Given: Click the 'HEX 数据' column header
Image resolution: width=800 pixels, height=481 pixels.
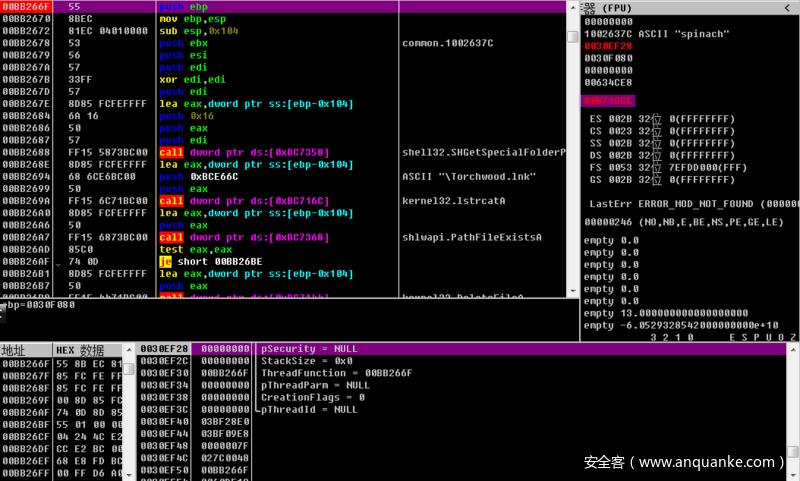Looking at the screenshot, I should 79,350.
